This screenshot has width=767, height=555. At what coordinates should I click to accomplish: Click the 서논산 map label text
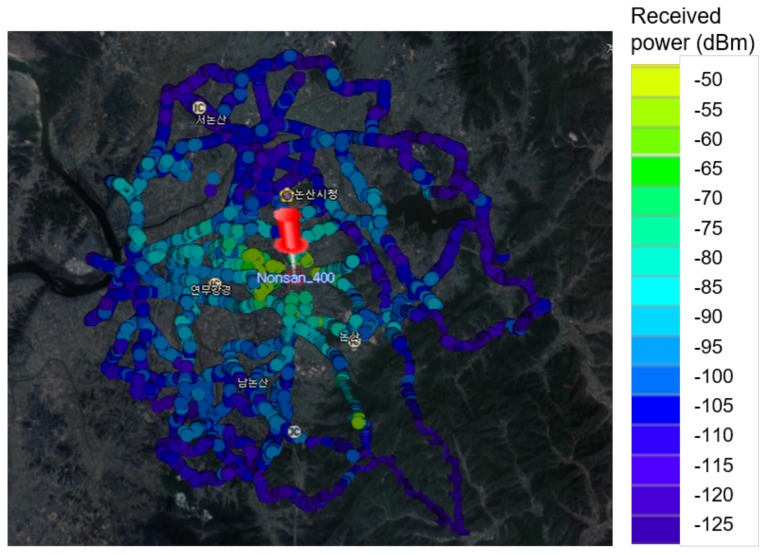click(x=213, y=119)
